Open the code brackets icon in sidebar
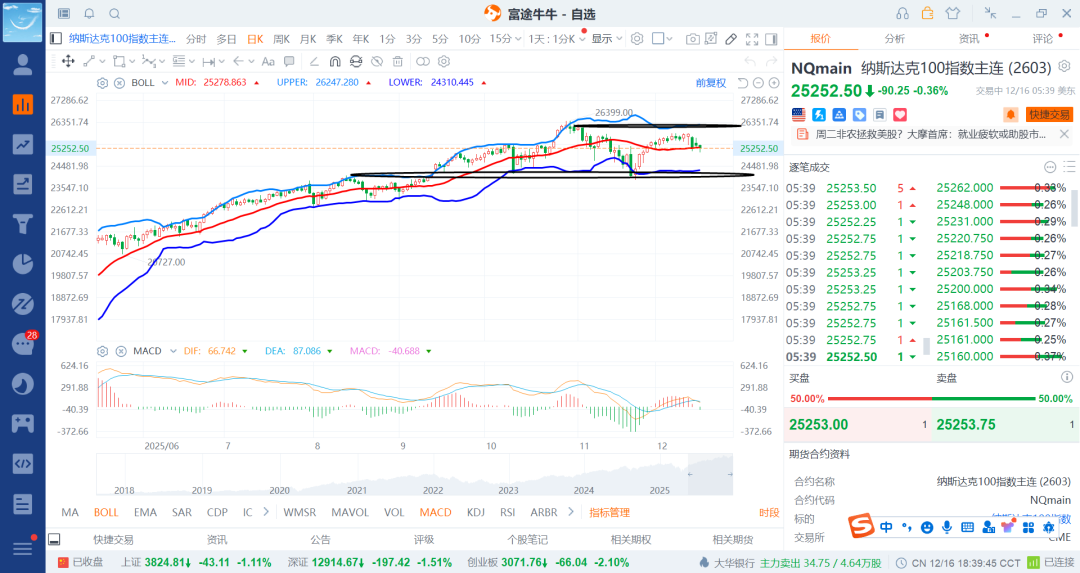Viewport: 1080px width, 573px height. click(x=23, y=463)
